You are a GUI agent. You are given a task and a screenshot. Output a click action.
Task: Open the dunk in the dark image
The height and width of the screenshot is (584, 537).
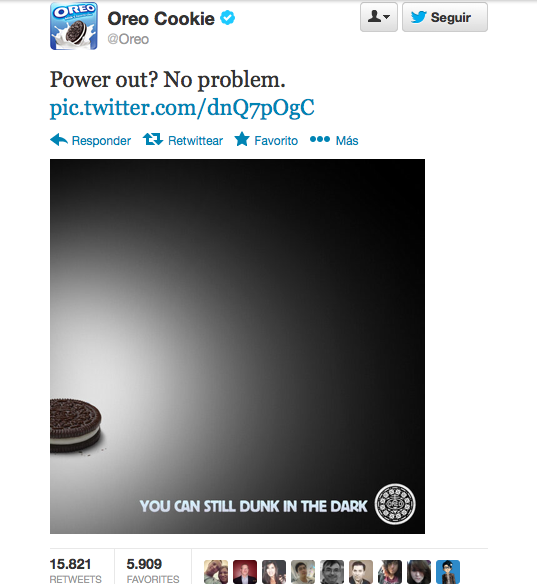(237, 346)
